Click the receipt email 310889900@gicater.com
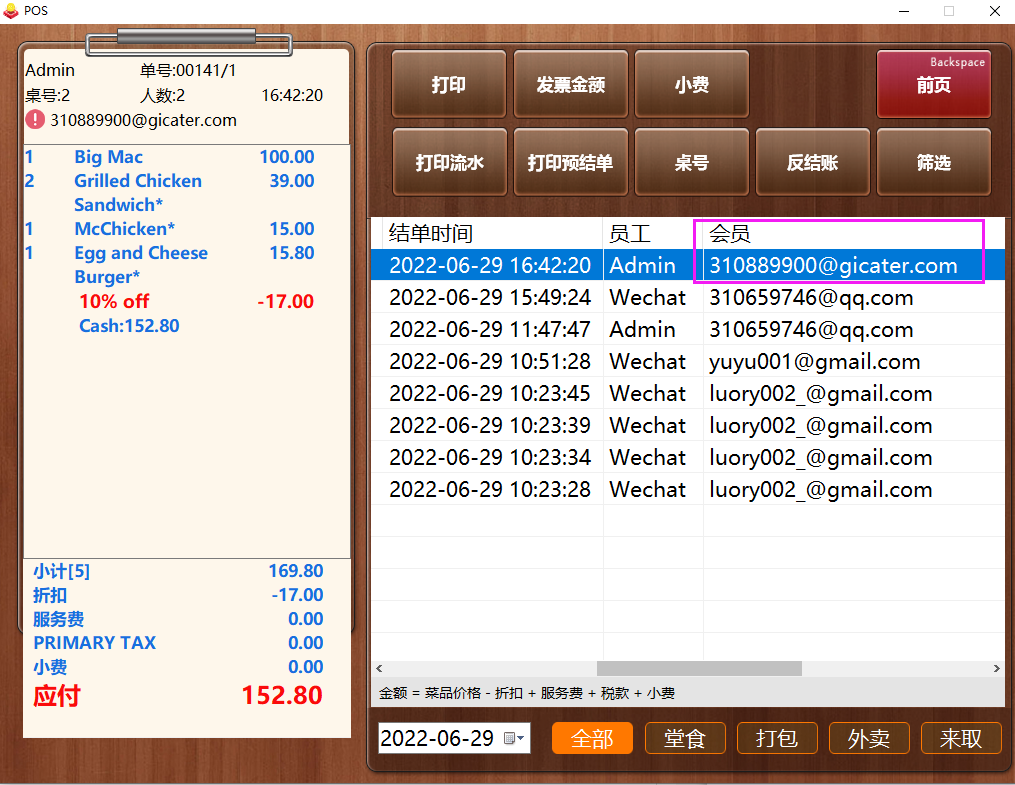This screenshot has width=1015, height=785. pos(144,120)
